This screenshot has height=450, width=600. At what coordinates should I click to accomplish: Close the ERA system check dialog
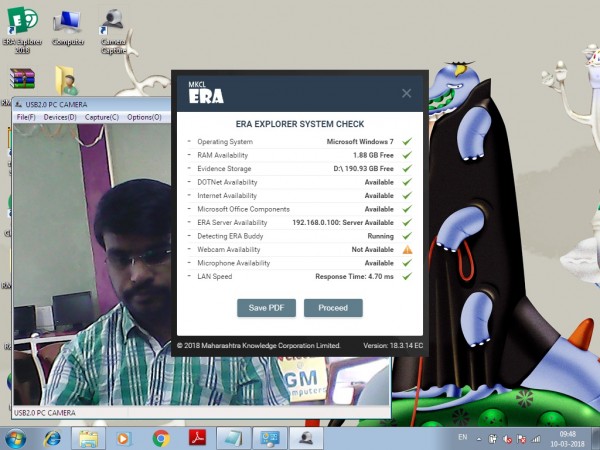[406, 93]
